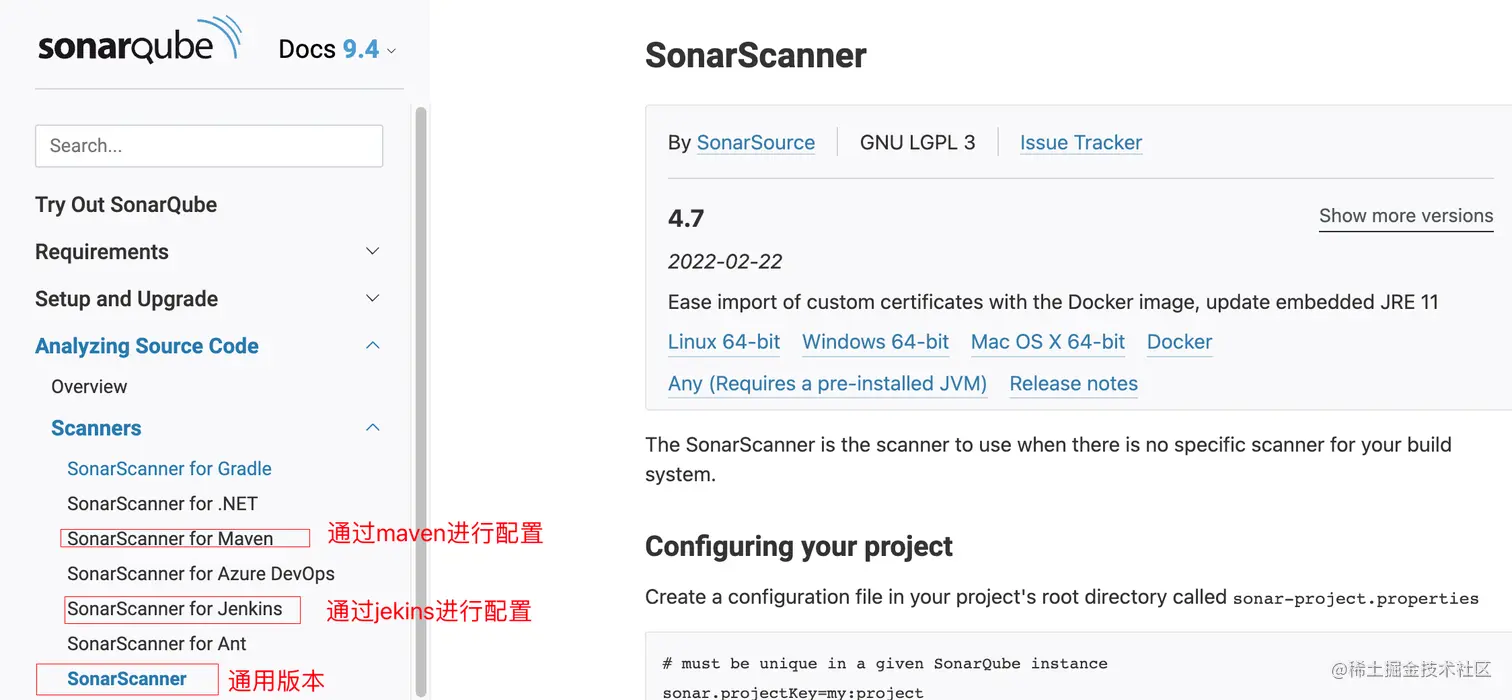Click Show more versions
Image resolution: width=1512 pixels, height=700 pixels.
pos(1405,216)
